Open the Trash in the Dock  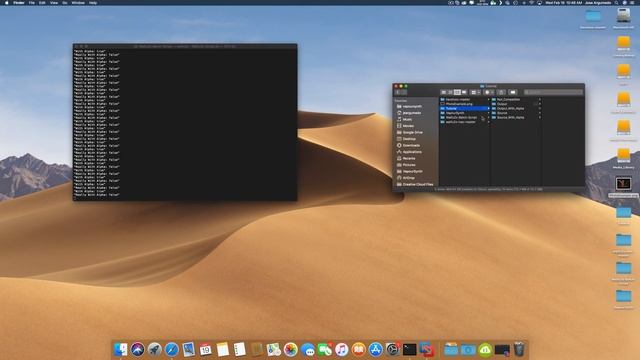[519, 349]
